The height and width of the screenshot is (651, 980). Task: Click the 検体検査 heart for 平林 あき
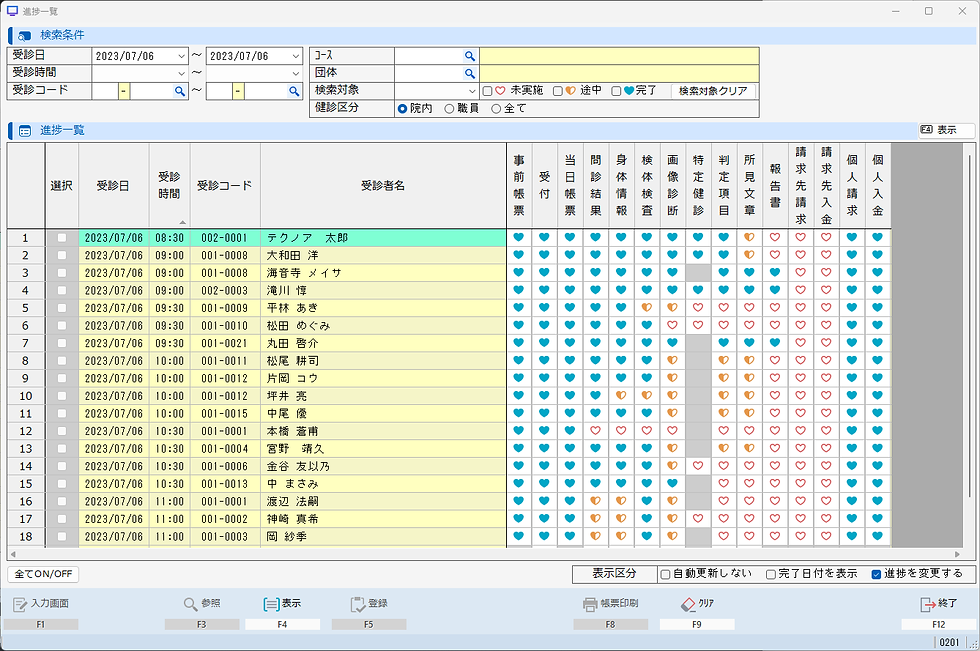647,307
